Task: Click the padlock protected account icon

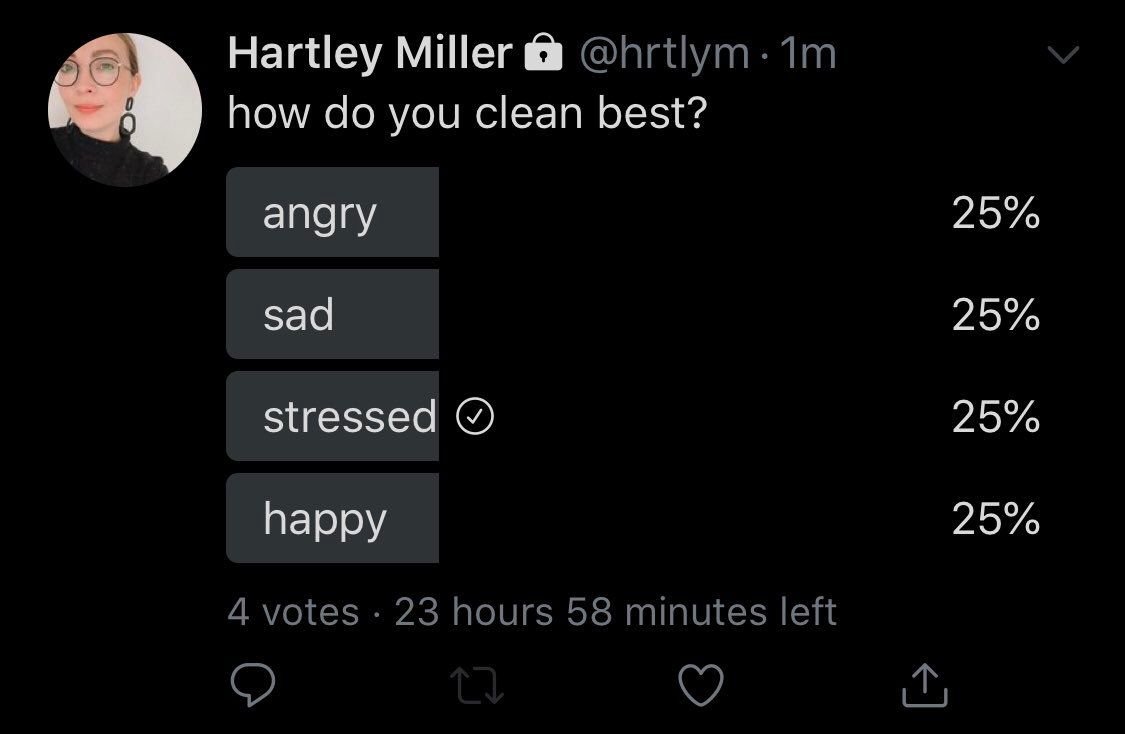Action: point(544,52)
